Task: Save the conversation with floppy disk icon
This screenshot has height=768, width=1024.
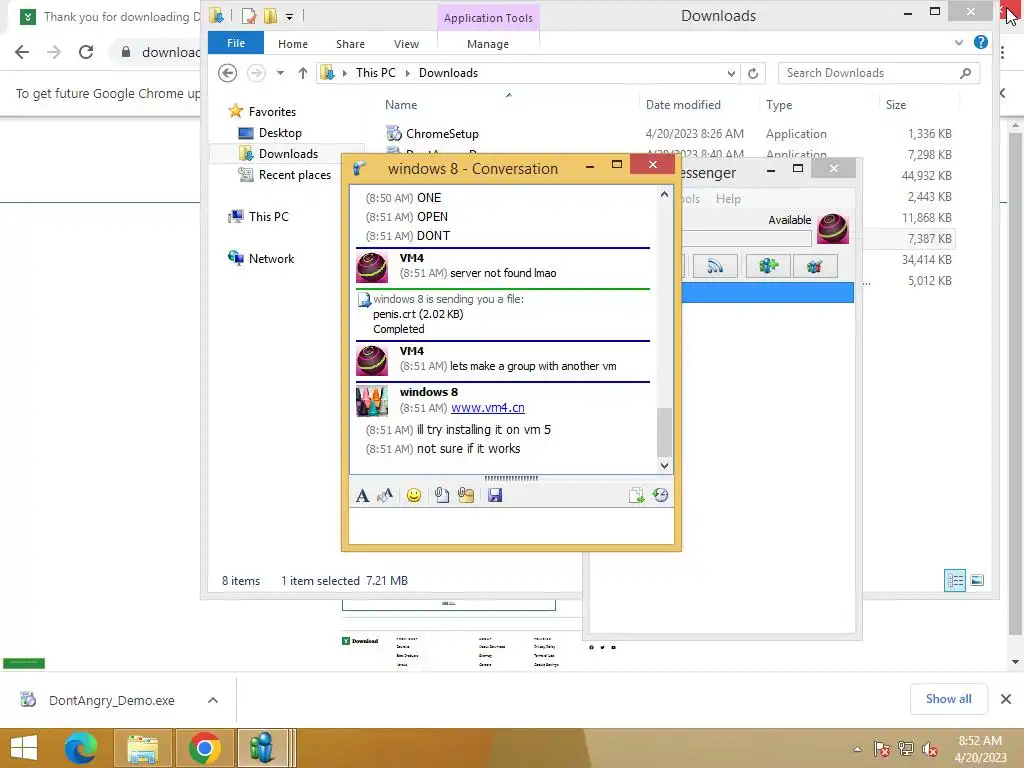Action: [495, 496]
